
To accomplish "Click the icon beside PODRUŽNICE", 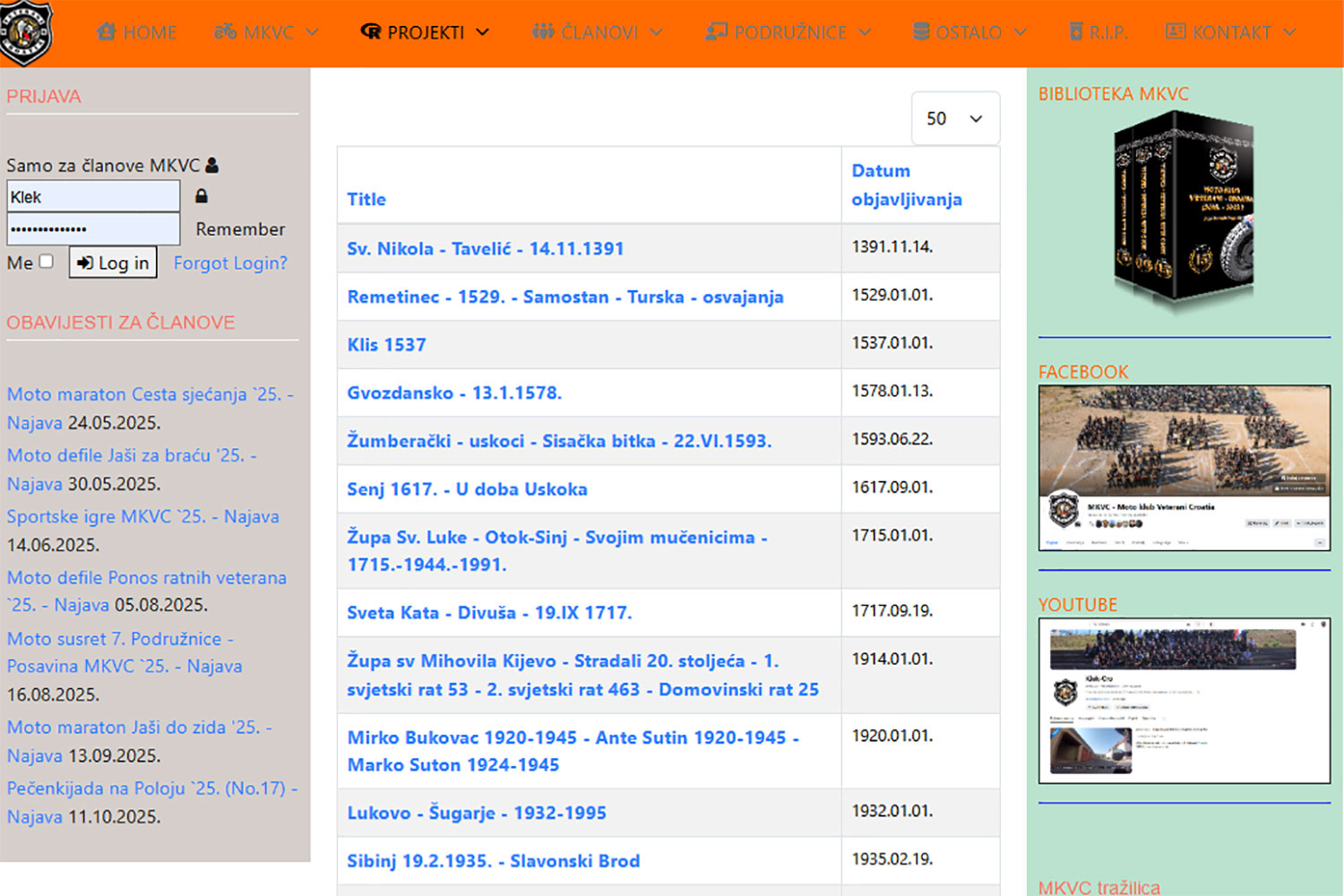I will pos(716,32).
